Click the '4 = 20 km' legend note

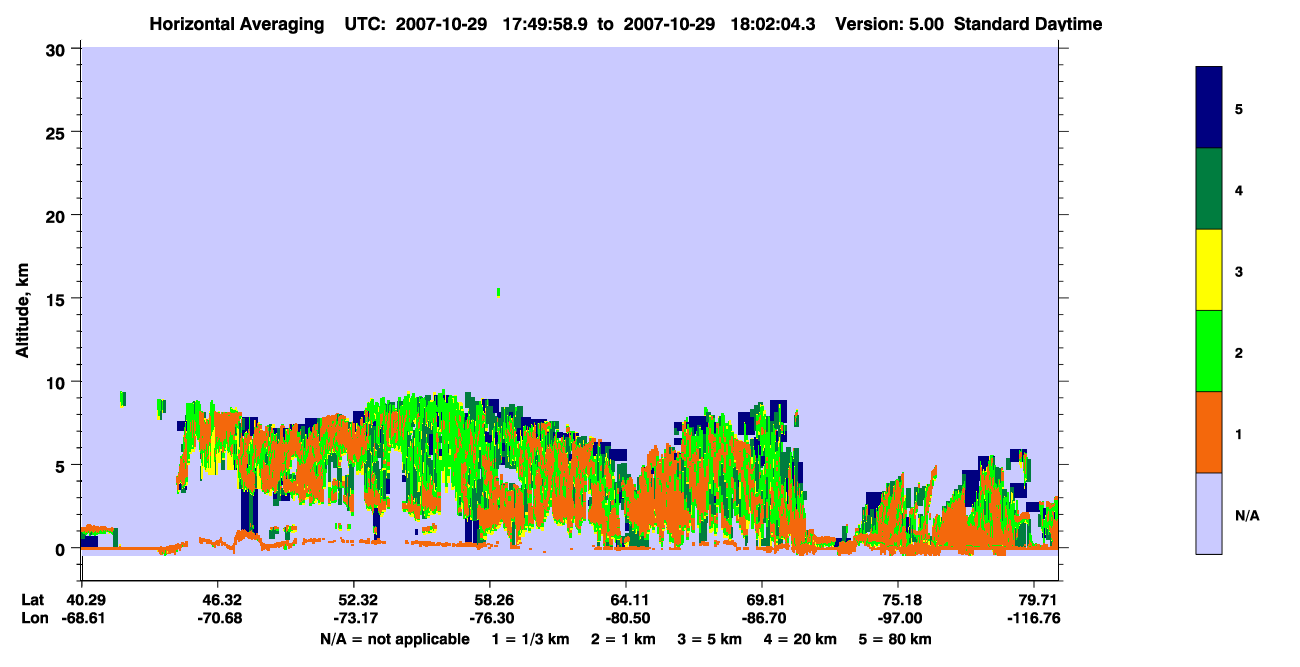pos(800,639)
